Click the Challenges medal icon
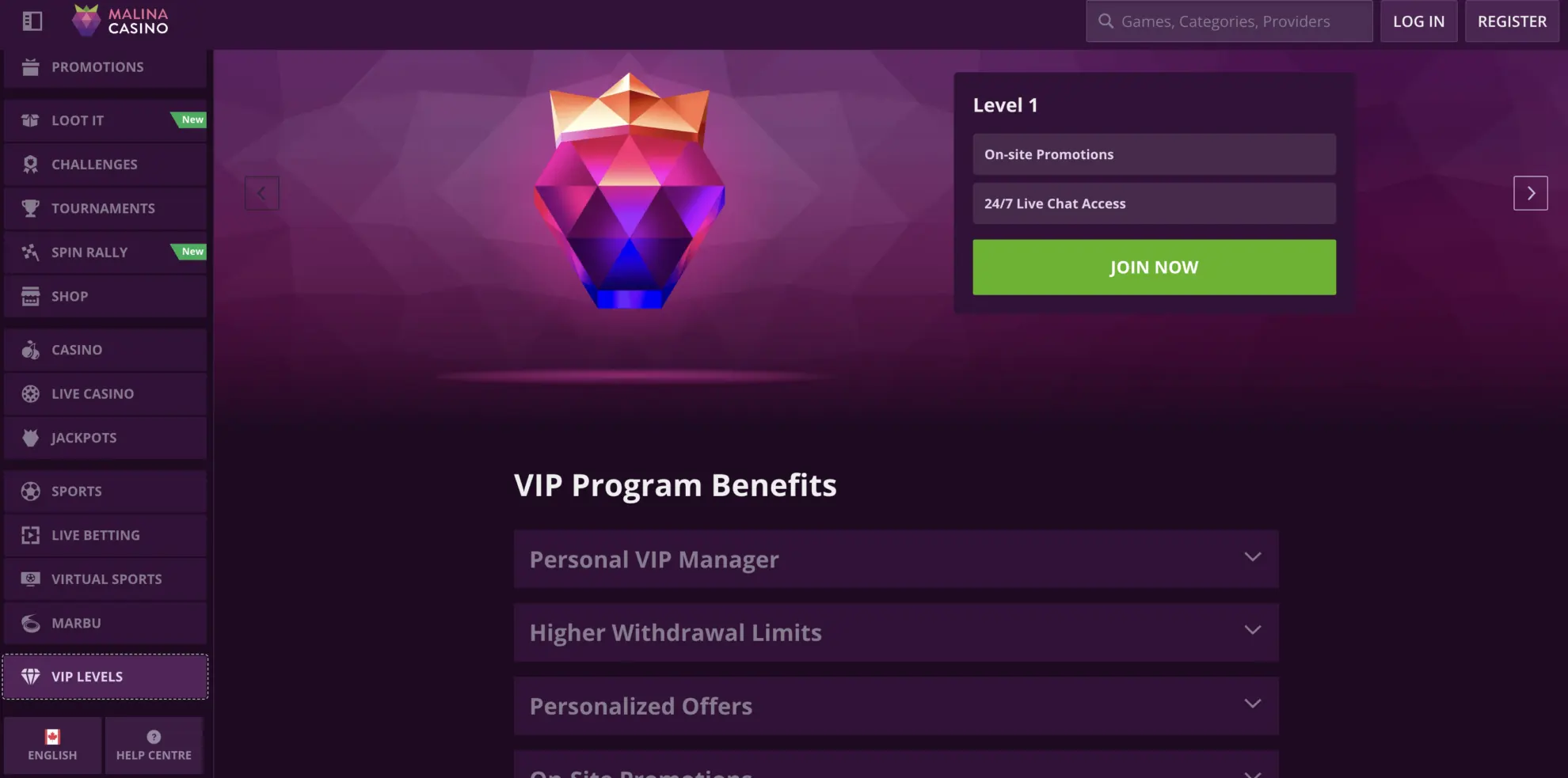This screenshot has width=1568, height=778. click(30, 164)
